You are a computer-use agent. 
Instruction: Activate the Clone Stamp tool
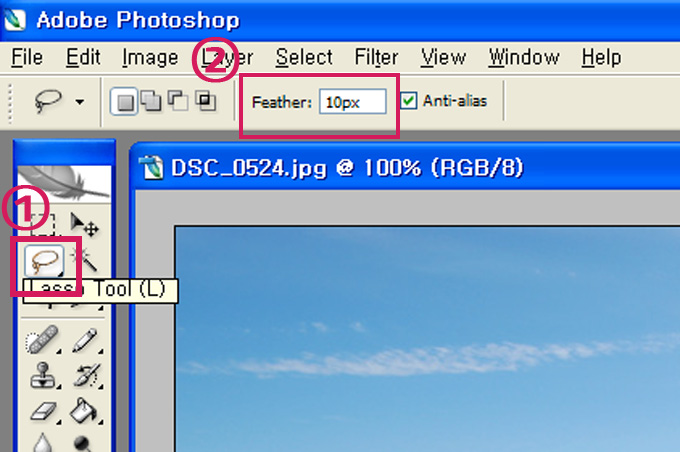43,376
